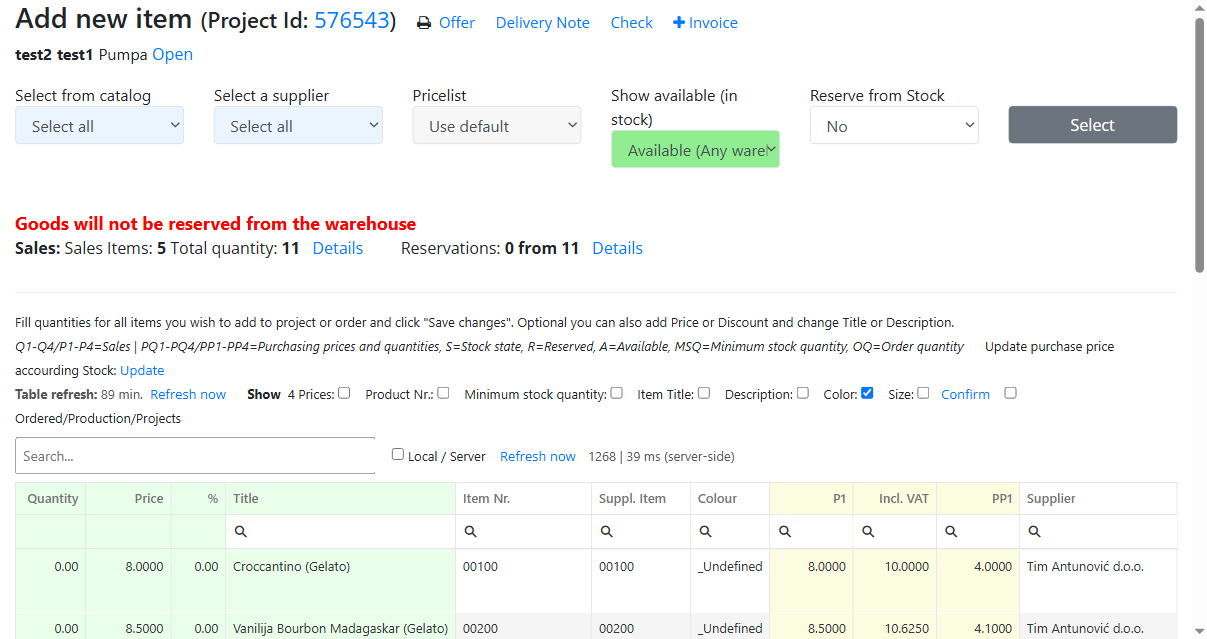Open Reservations Details link
1207x639 pixels.
[x=617, y=248]
